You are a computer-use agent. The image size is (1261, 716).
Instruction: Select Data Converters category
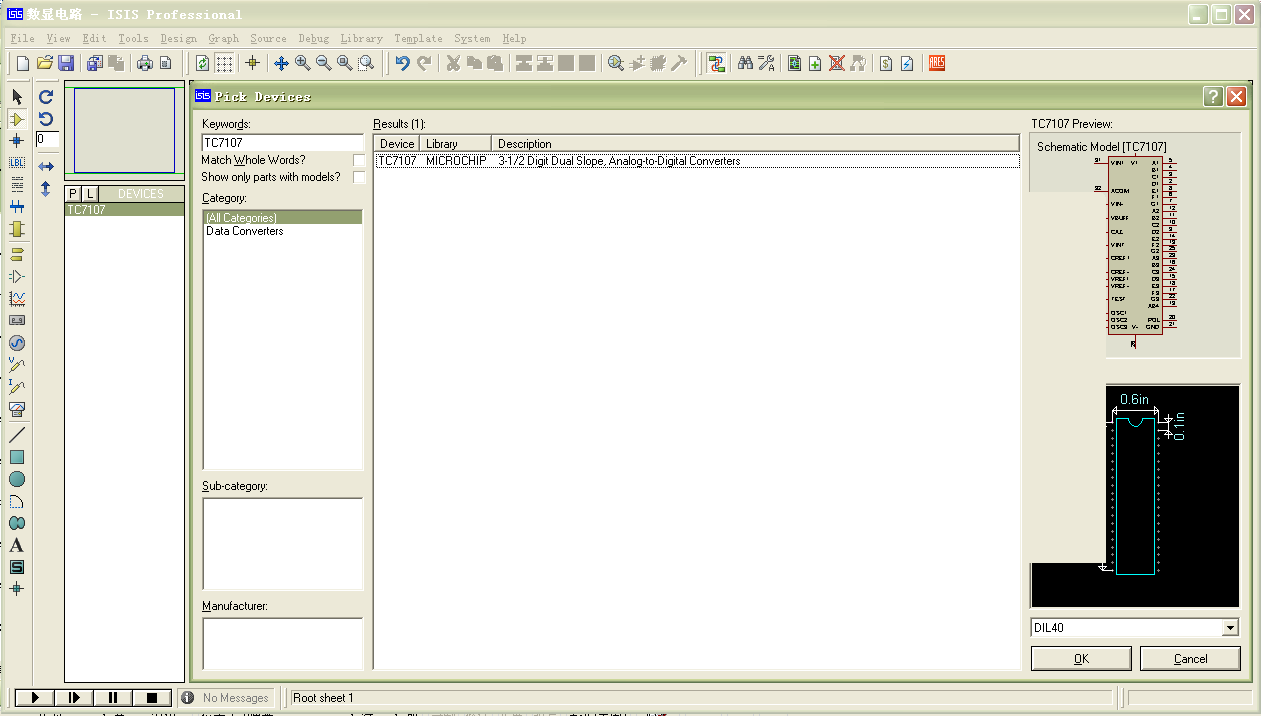pos(245,231)
